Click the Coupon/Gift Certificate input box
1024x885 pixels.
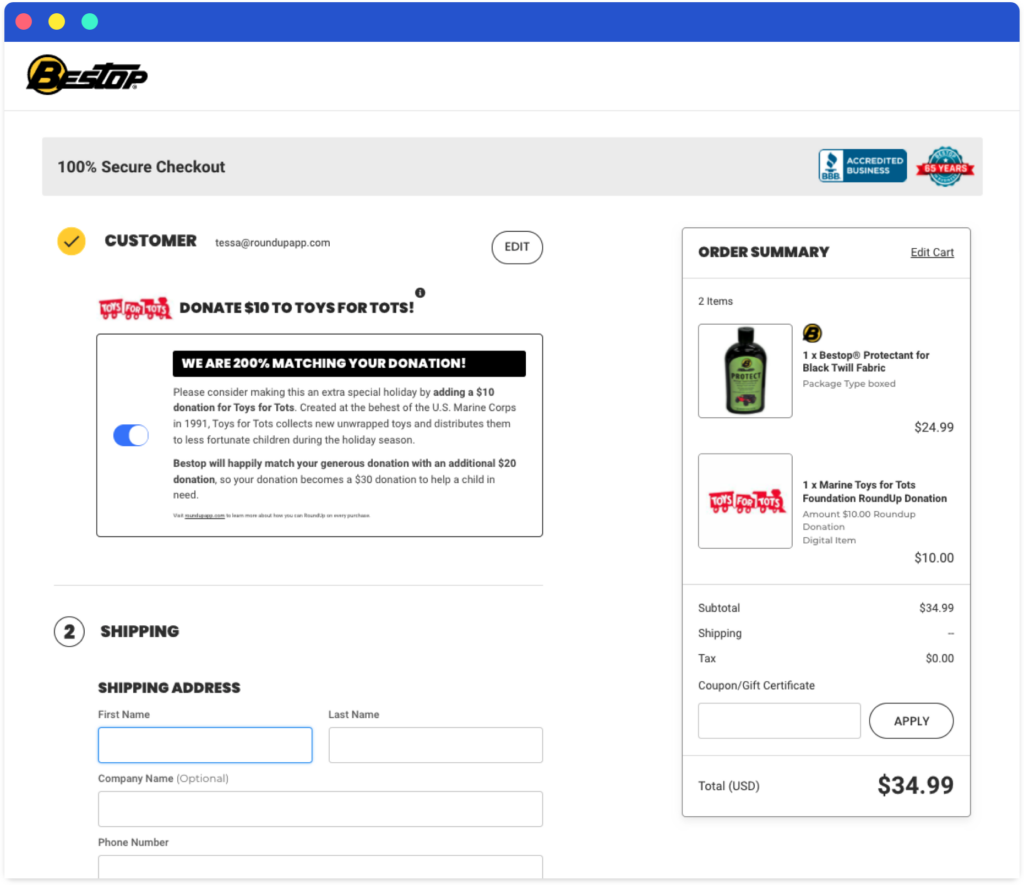click(x=779, y=721)
